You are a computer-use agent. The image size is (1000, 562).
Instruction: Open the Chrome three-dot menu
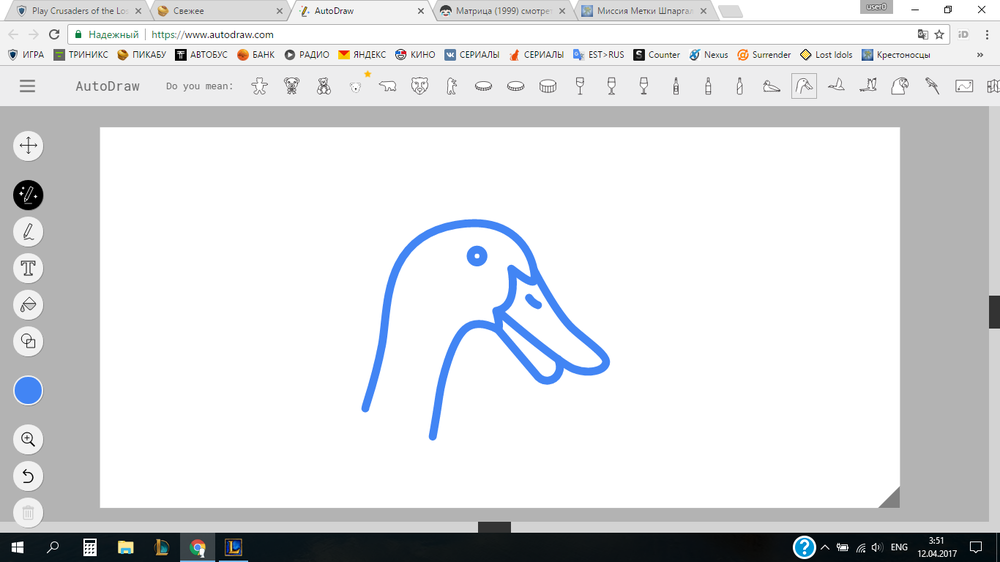click(x=987, y=34)
